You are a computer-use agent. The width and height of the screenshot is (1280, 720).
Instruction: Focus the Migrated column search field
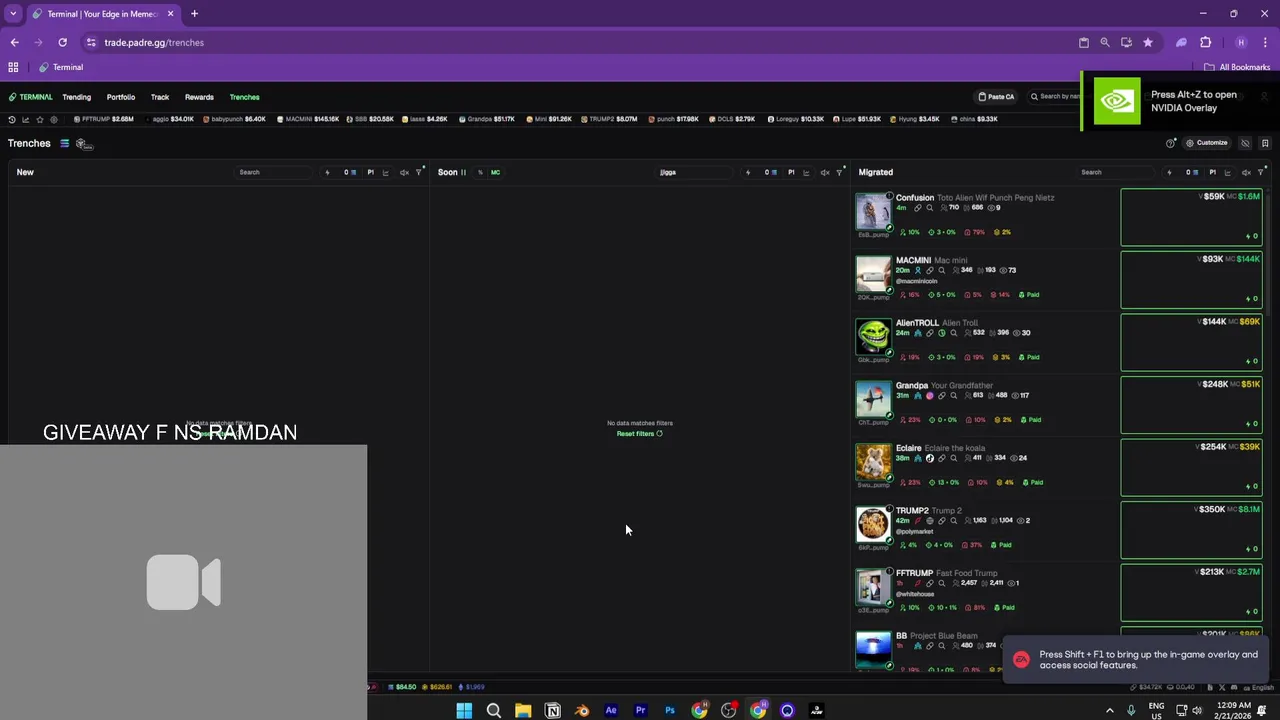tap(1116, 172)
